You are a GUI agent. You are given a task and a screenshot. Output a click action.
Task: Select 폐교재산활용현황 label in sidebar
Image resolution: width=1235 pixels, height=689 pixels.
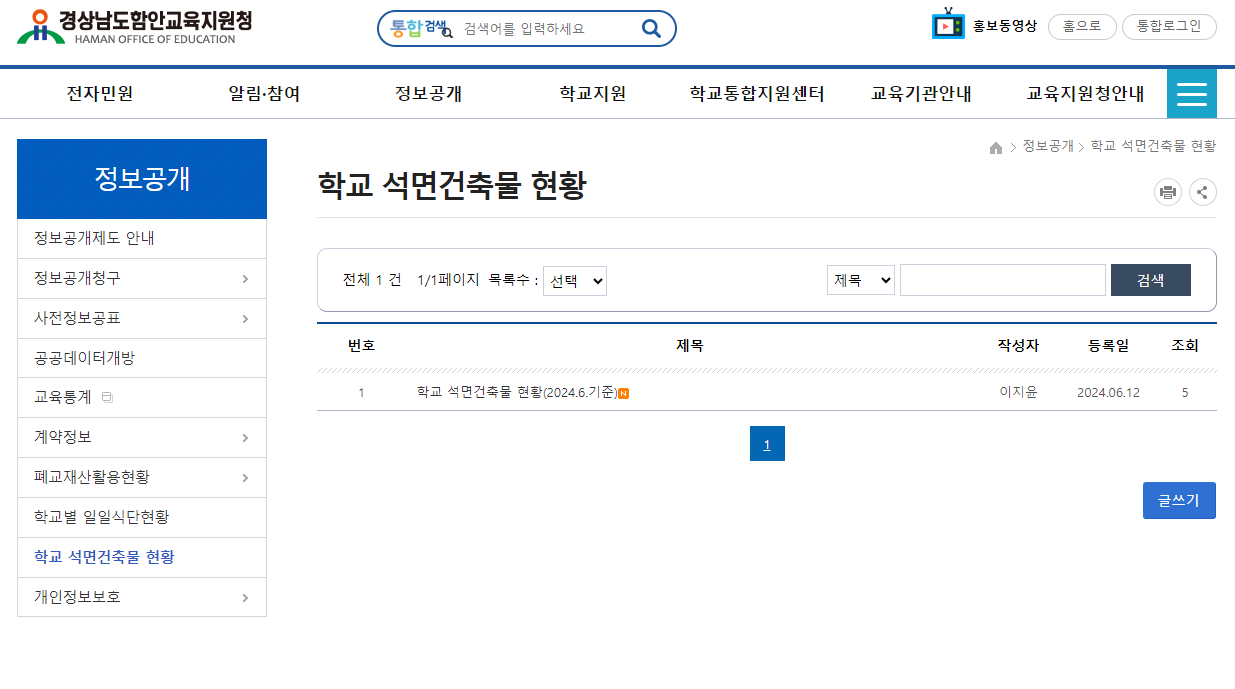coord(92,478)
